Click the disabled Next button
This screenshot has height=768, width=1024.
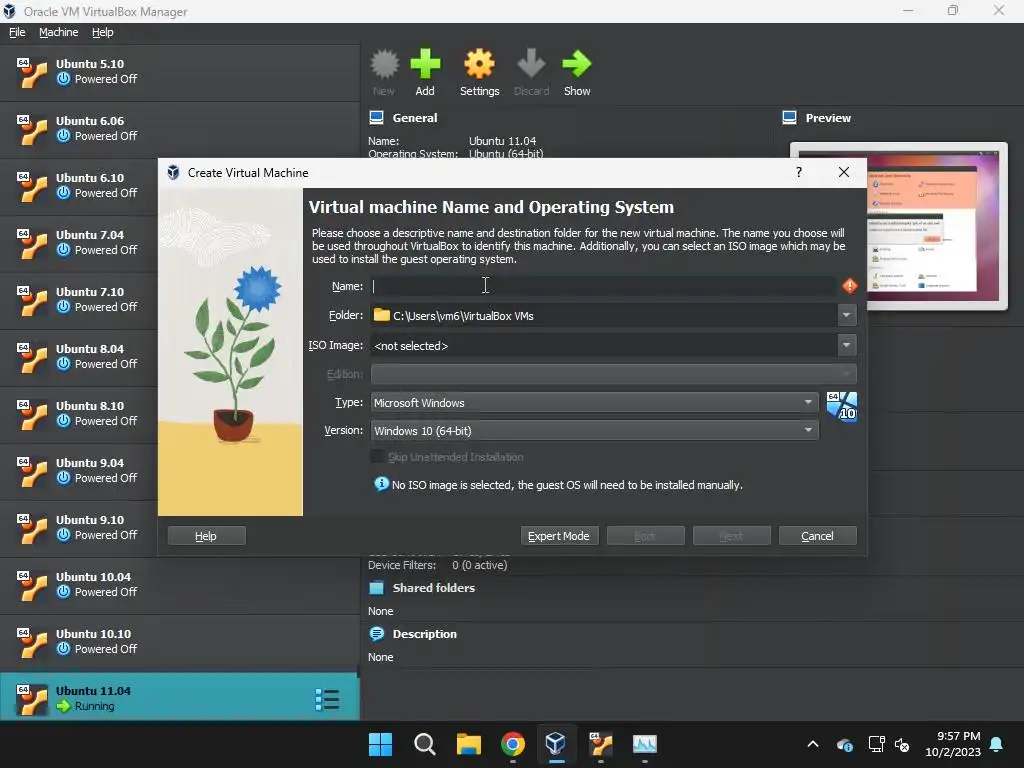731,536
